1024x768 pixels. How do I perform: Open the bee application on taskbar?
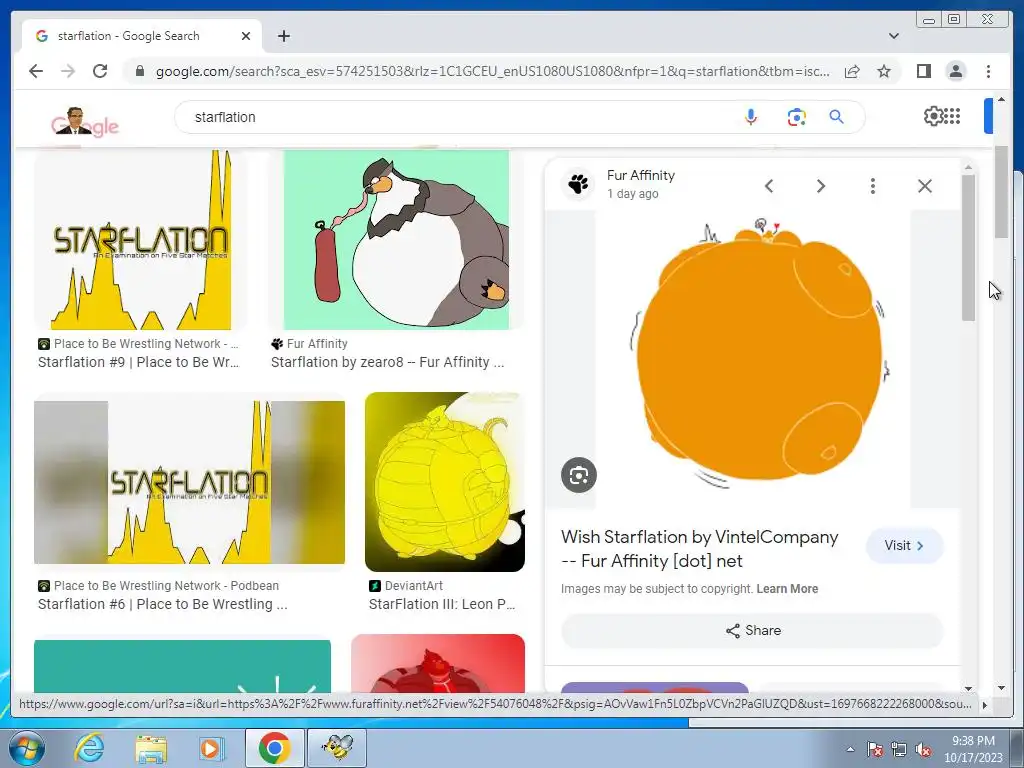337,748
